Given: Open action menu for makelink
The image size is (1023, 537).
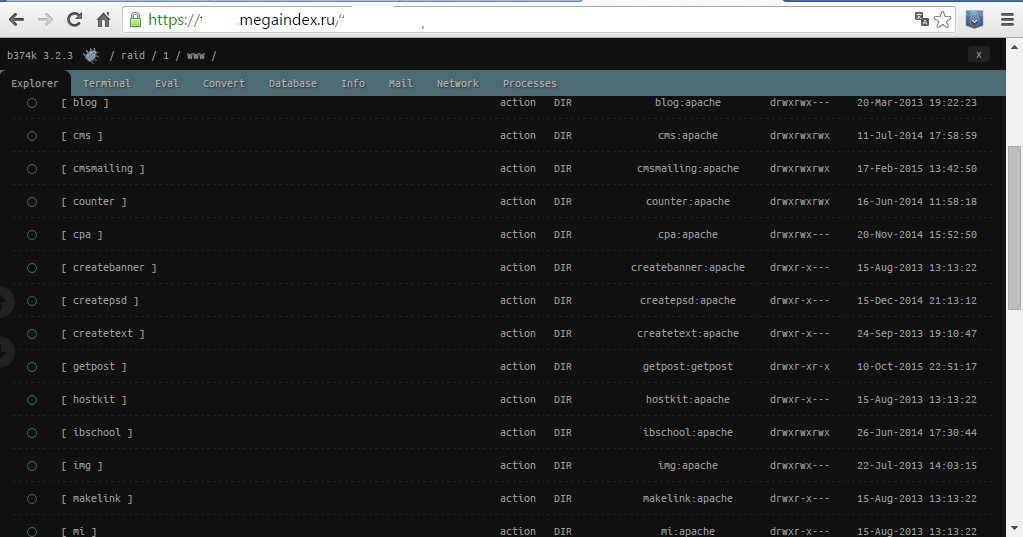Looking at the screenshot, I should click(518, 499).
